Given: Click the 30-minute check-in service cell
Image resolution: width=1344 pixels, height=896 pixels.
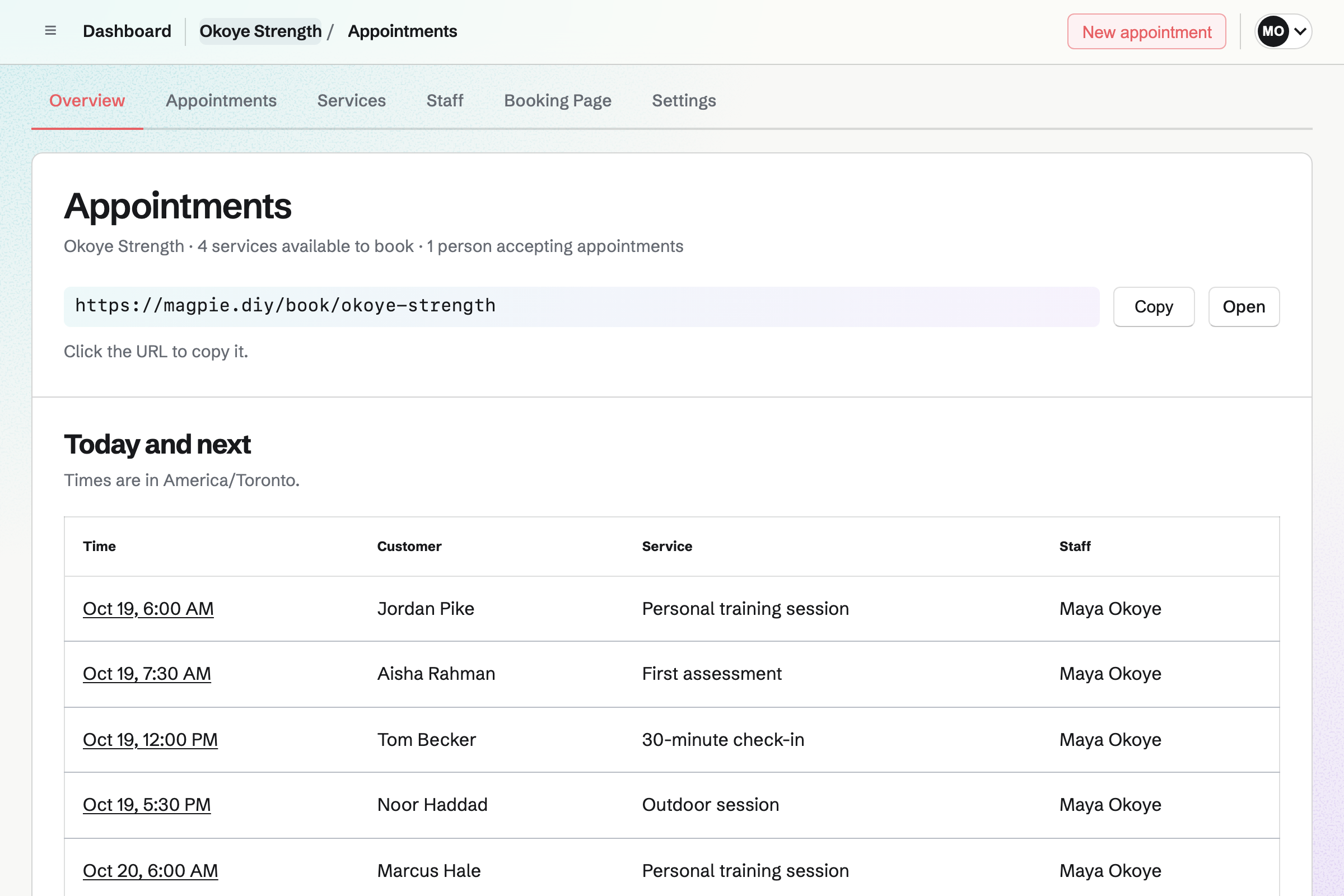Looking at the screenshot, I should (723, 739).
